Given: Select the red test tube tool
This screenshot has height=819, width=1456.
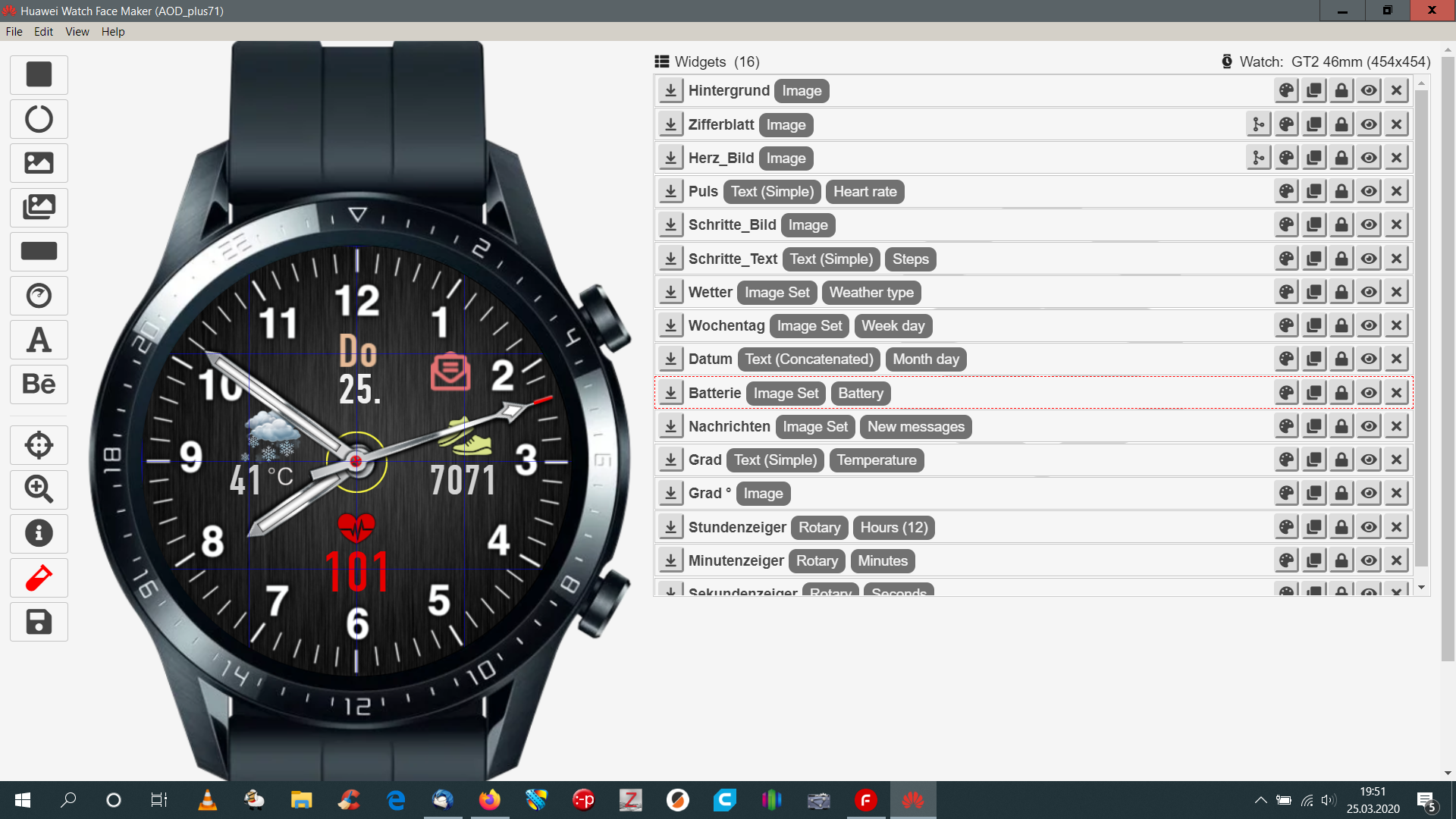Looking at the screenshot, I should (x=39, y=578).
